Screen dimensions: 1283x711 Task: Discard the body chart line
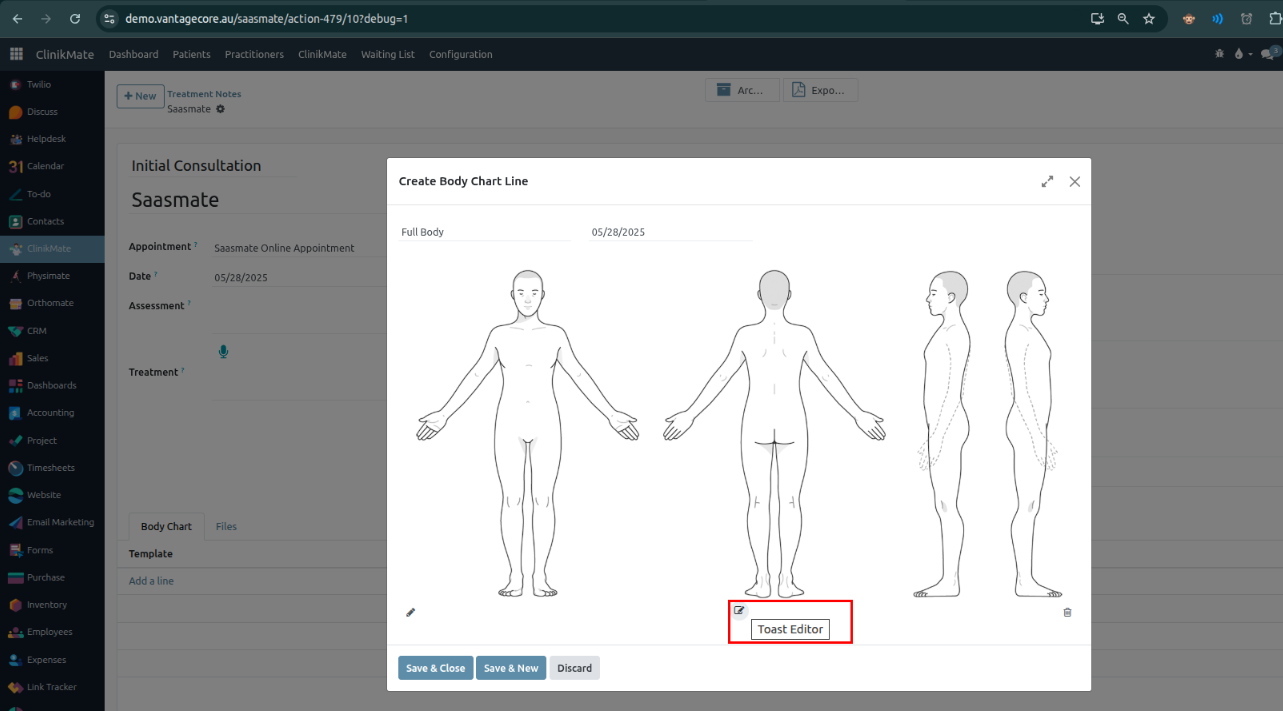click(574, 668)
